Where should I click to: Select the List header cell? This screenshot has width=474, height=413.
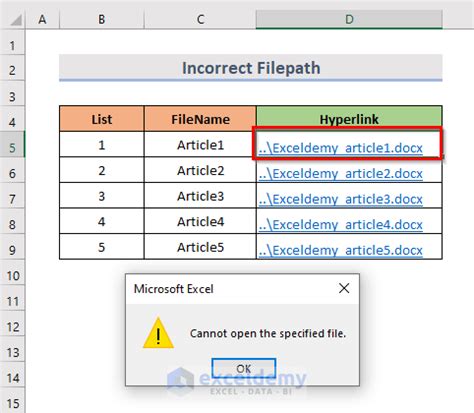point(102,119)
